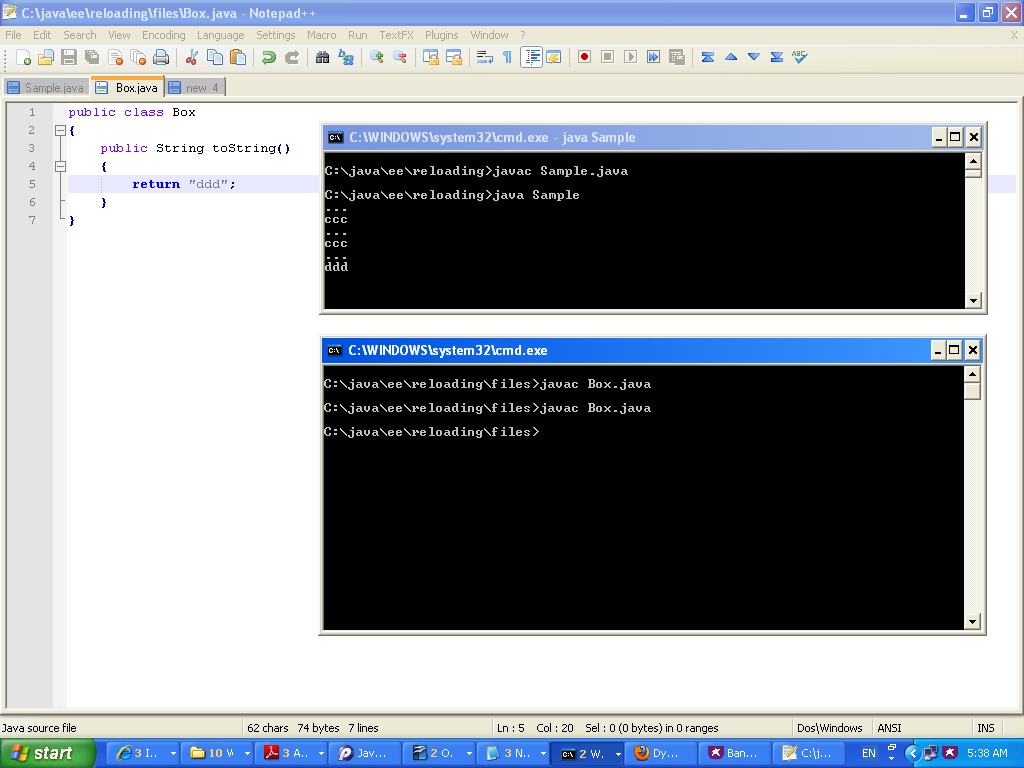Click the Copy toolbar icon
The height and width of the screenshot is (768, 1024).
point(215,57)
